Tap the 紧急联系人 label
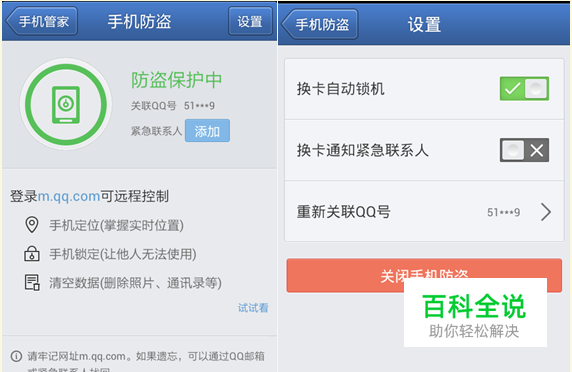Viewport: 572px width, 372px height. pyautogui.click(x=156, y=131)
